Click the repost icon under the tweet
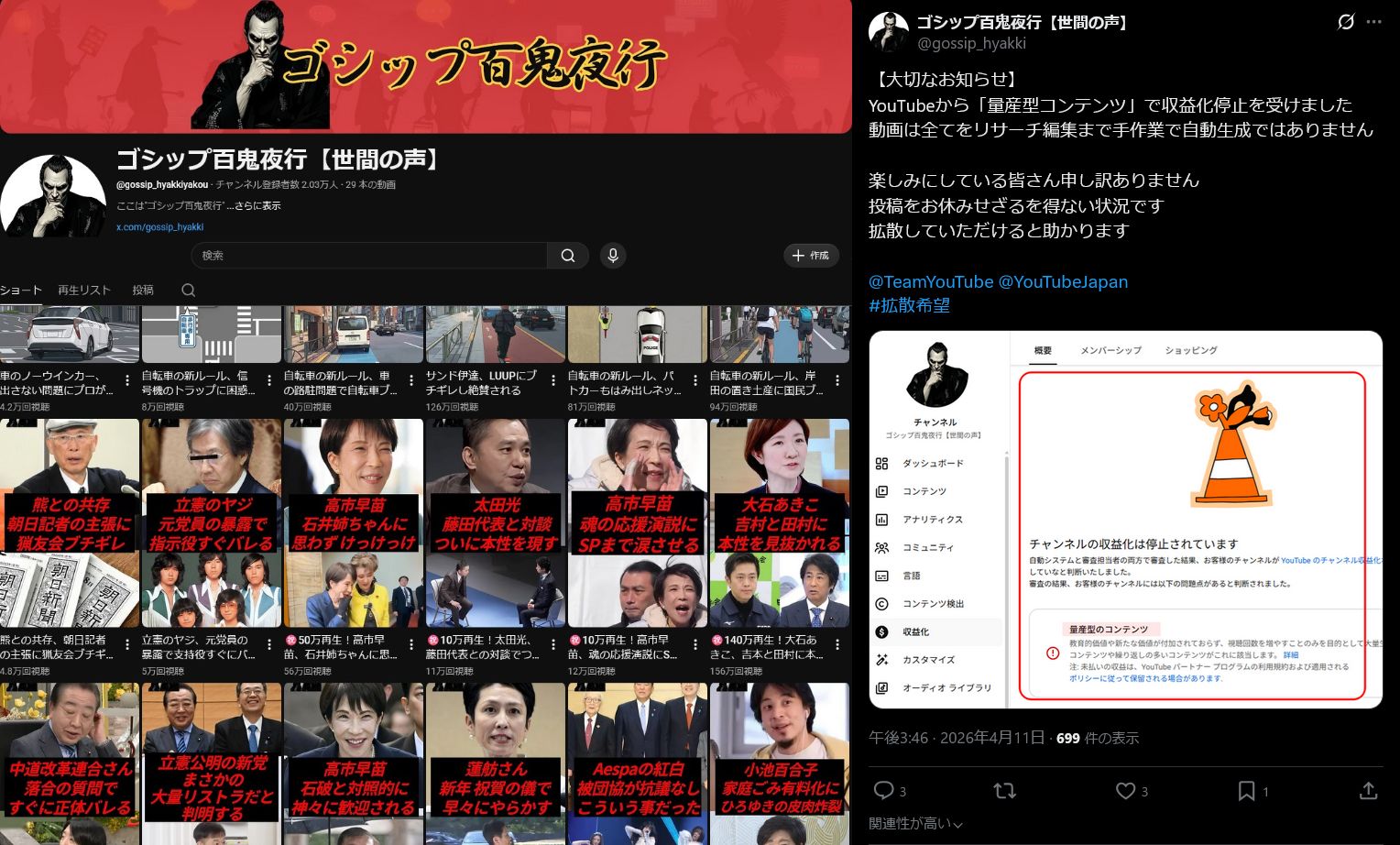 tap(1004, 790)
